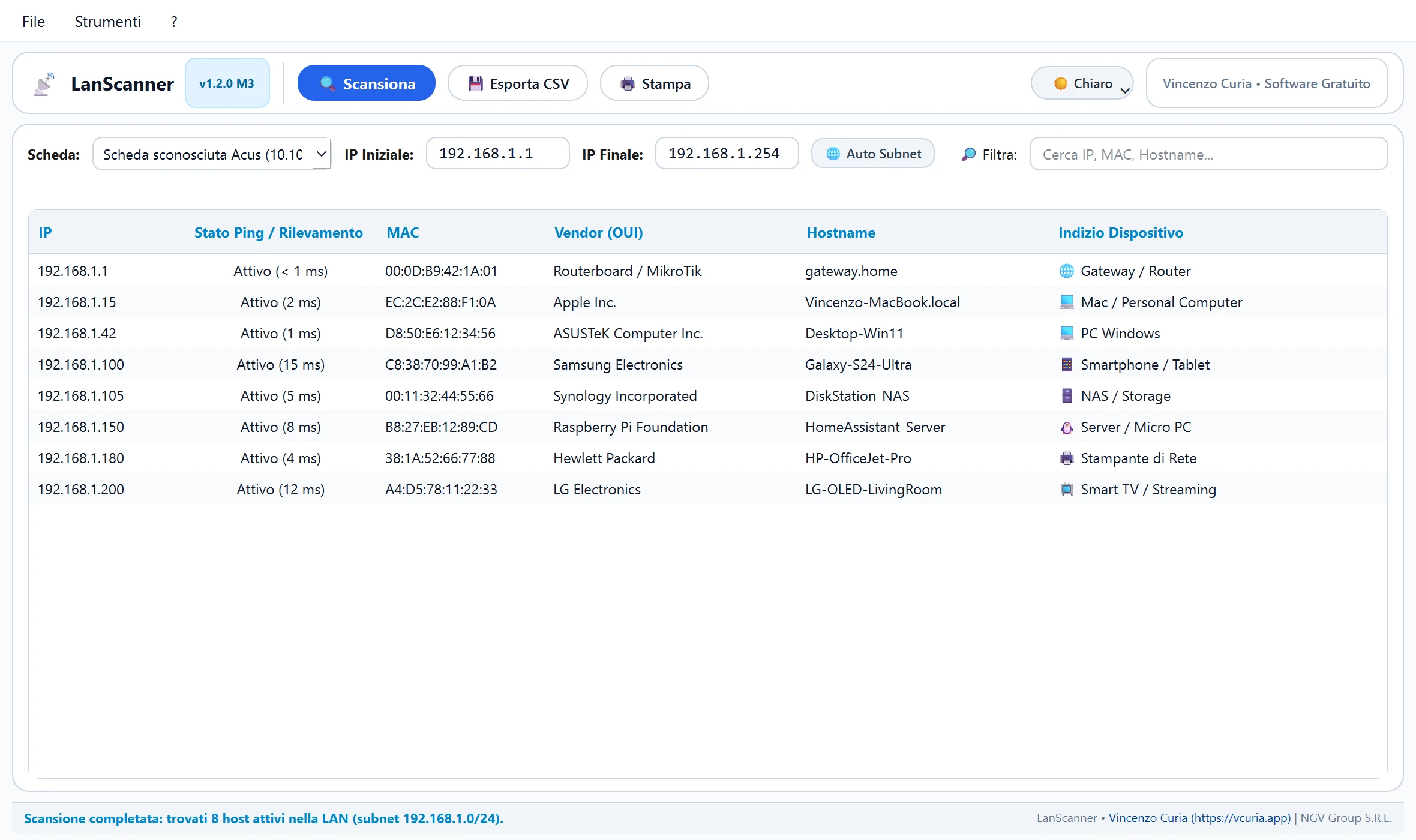Click the magnifier icon beside Filtra
The image size is (1416, 840).
[x=968, y=155]
